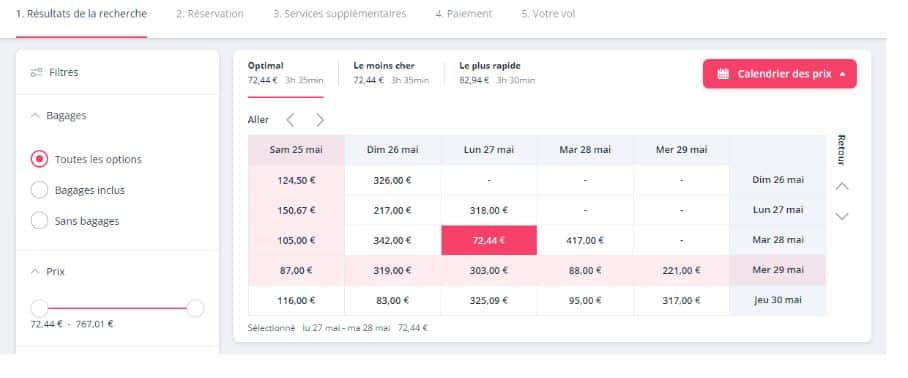The width and height of the screenshot is (908, 378).
Task: Show later return dates down arrow
Action: (x=842, y=216)
